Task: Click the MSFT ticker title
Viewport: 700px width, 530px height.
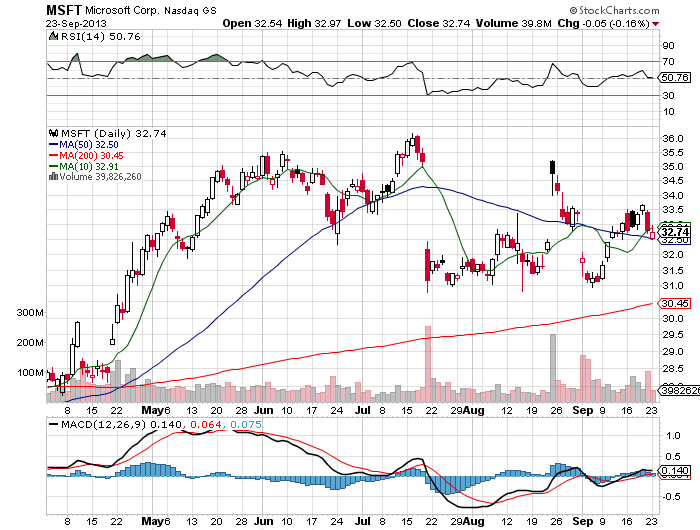Action: pos(64,10)
